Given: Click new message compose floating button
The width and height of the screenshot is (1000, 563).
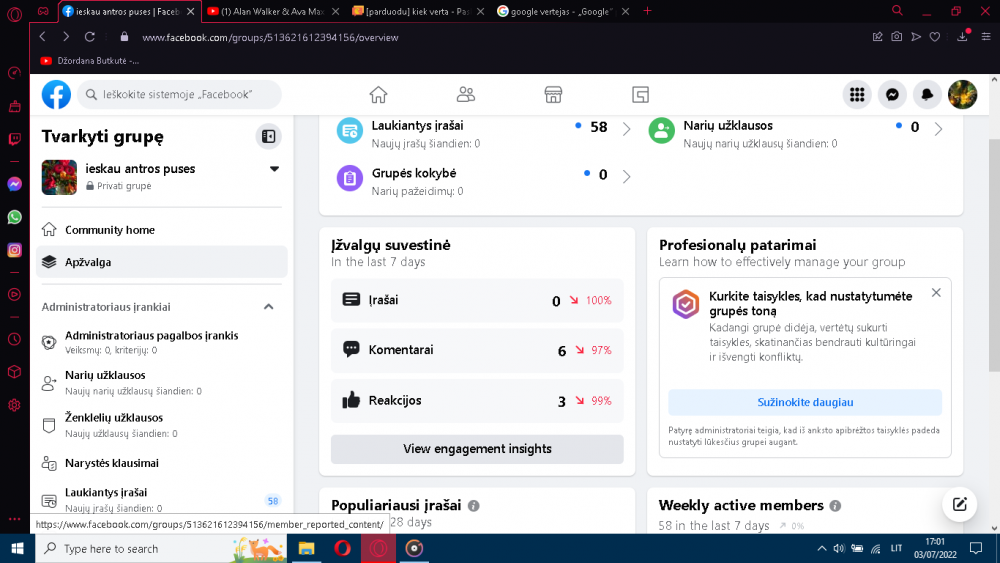Looking at the screenshot, I should 959,505.
